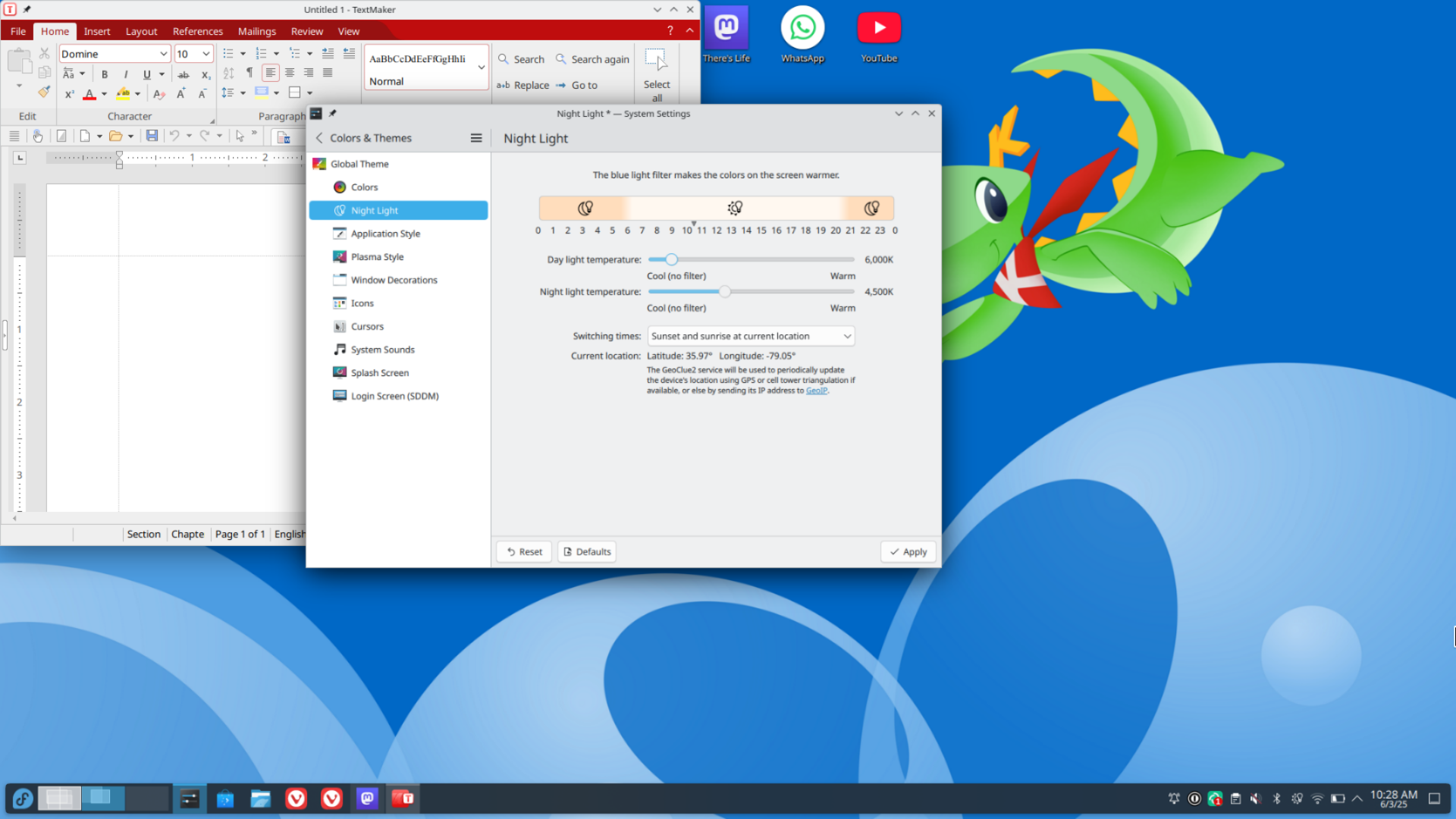The height and width of the screenshot is (819, 1456).
Task: Click the Decrease font size icon
Action: pos(202,94)
